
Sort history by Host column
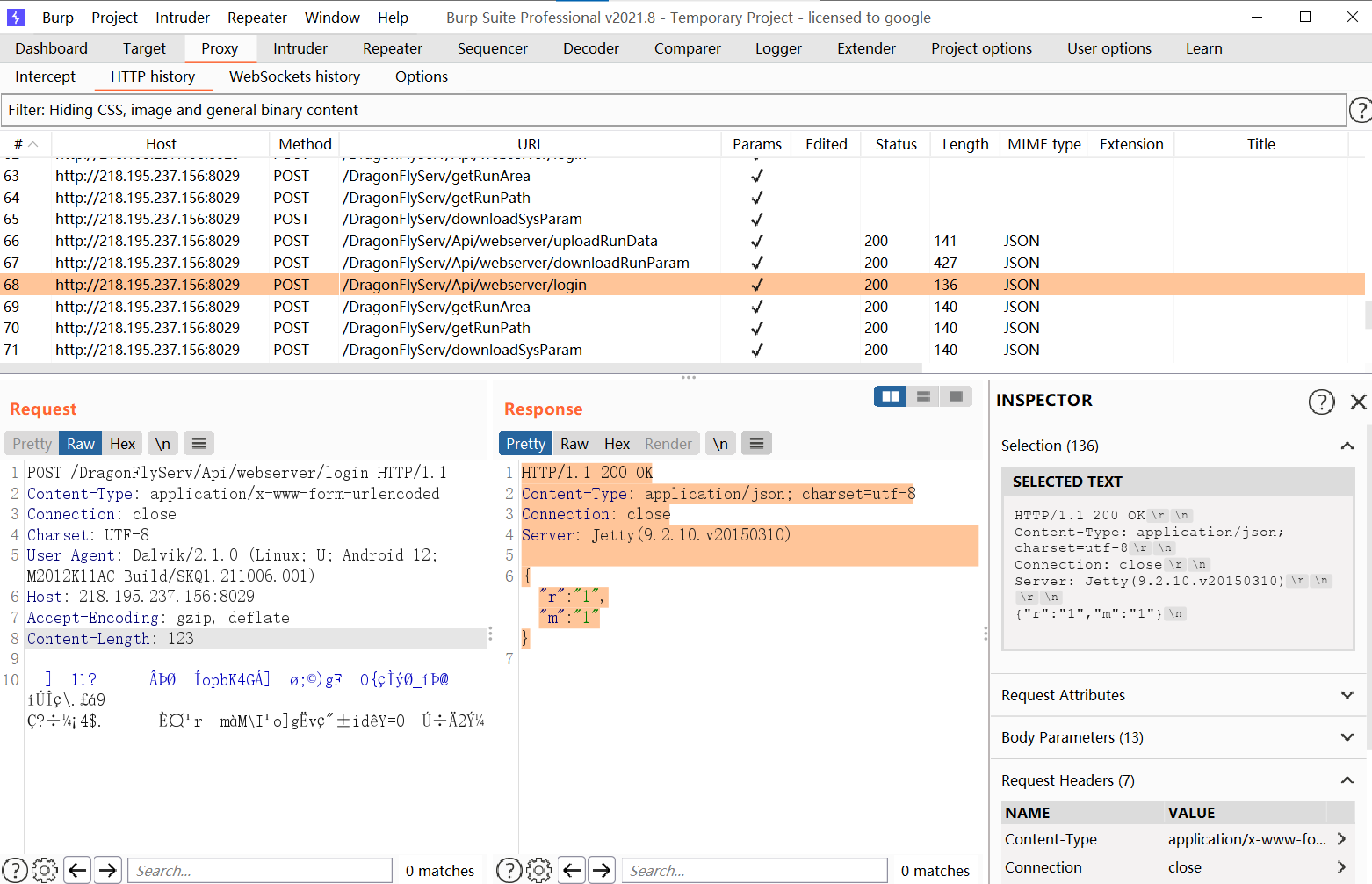(161, 144)
